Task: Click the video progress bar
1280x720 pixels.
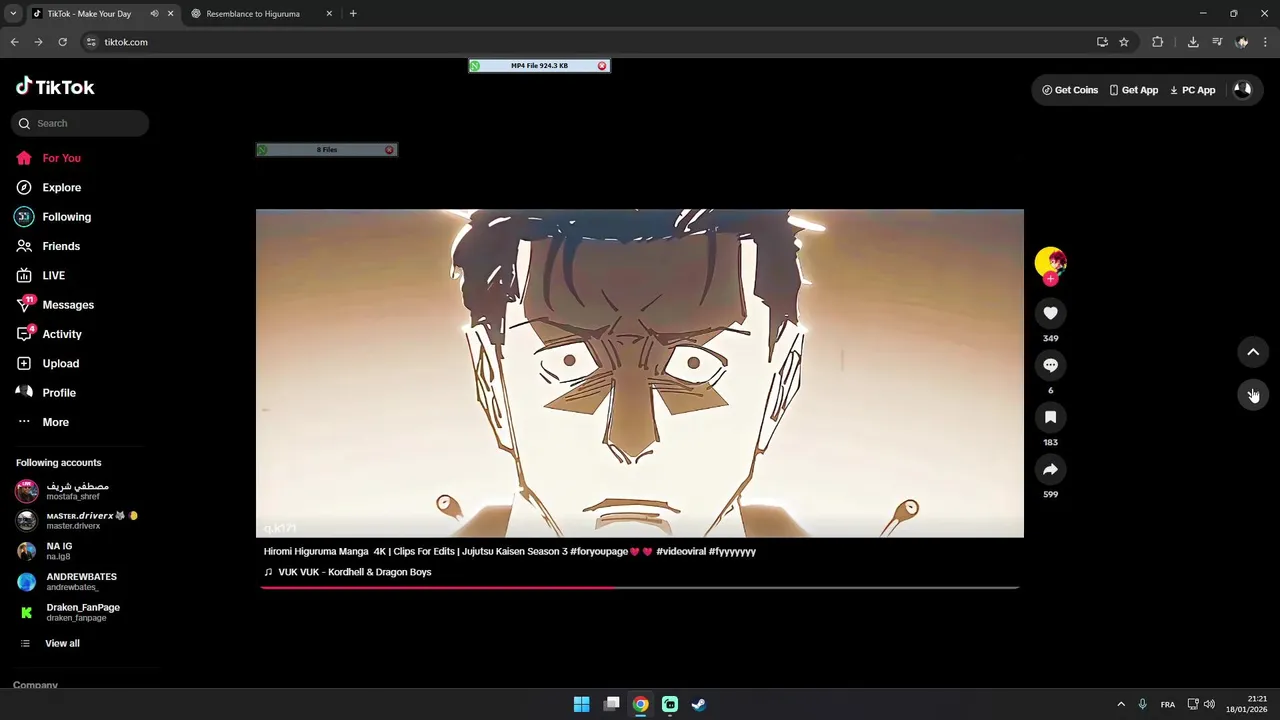Action: click(x=640, y=587)
